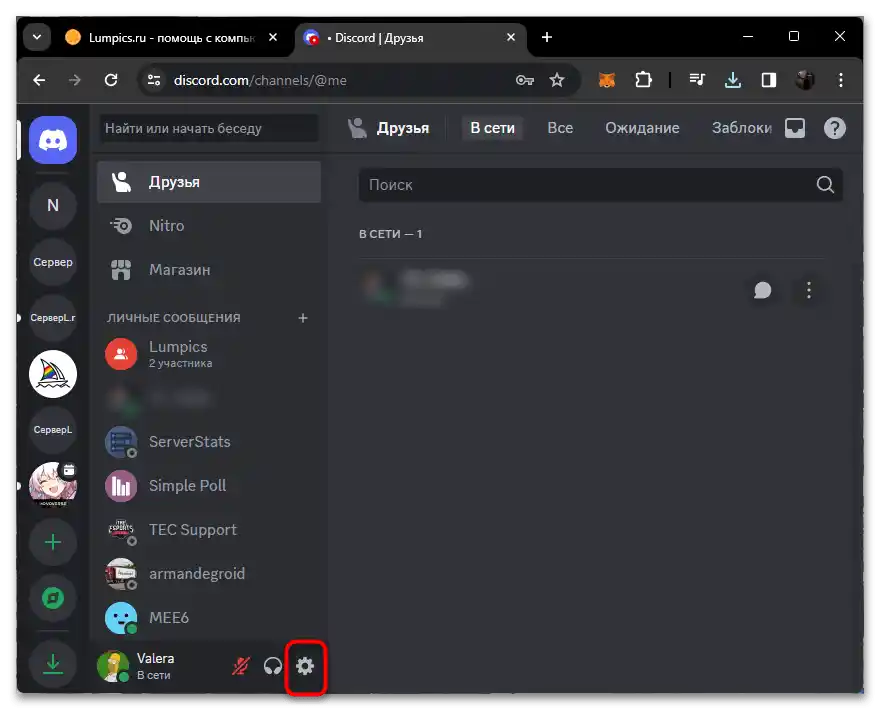Click the friends Поиск search field
This screenshot has width=880, height=710.
601,185
